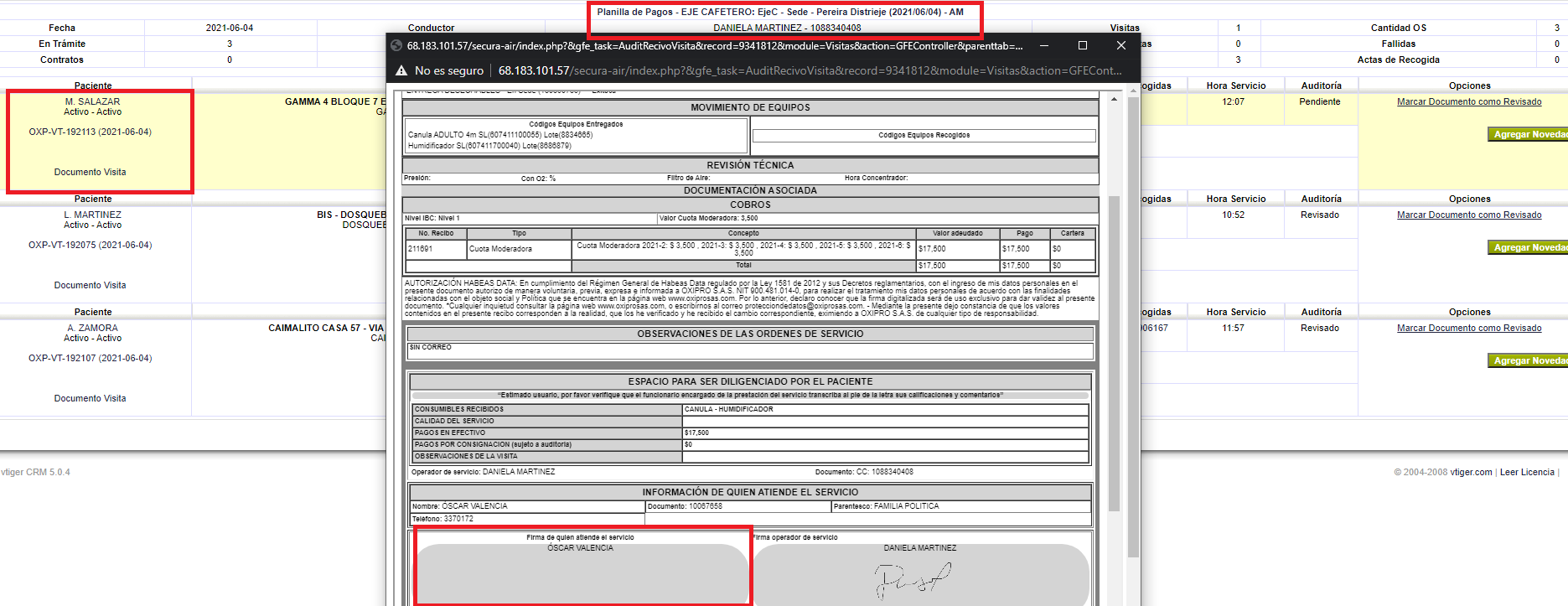Maximize the popup browser window
This screenshot has width=1568, height=606.
[1083, 45]
